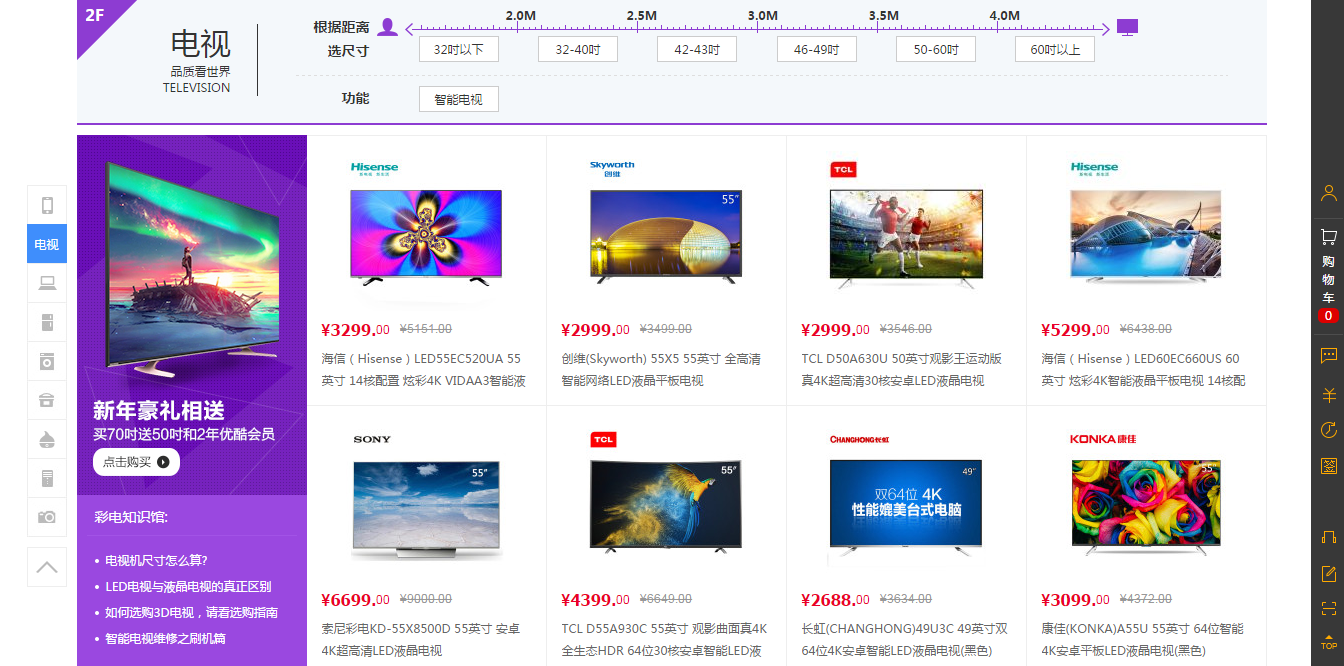
Task: Click the ¥2688.00 Changhong price
Action: pyautogui.click(x=835, y=599)
